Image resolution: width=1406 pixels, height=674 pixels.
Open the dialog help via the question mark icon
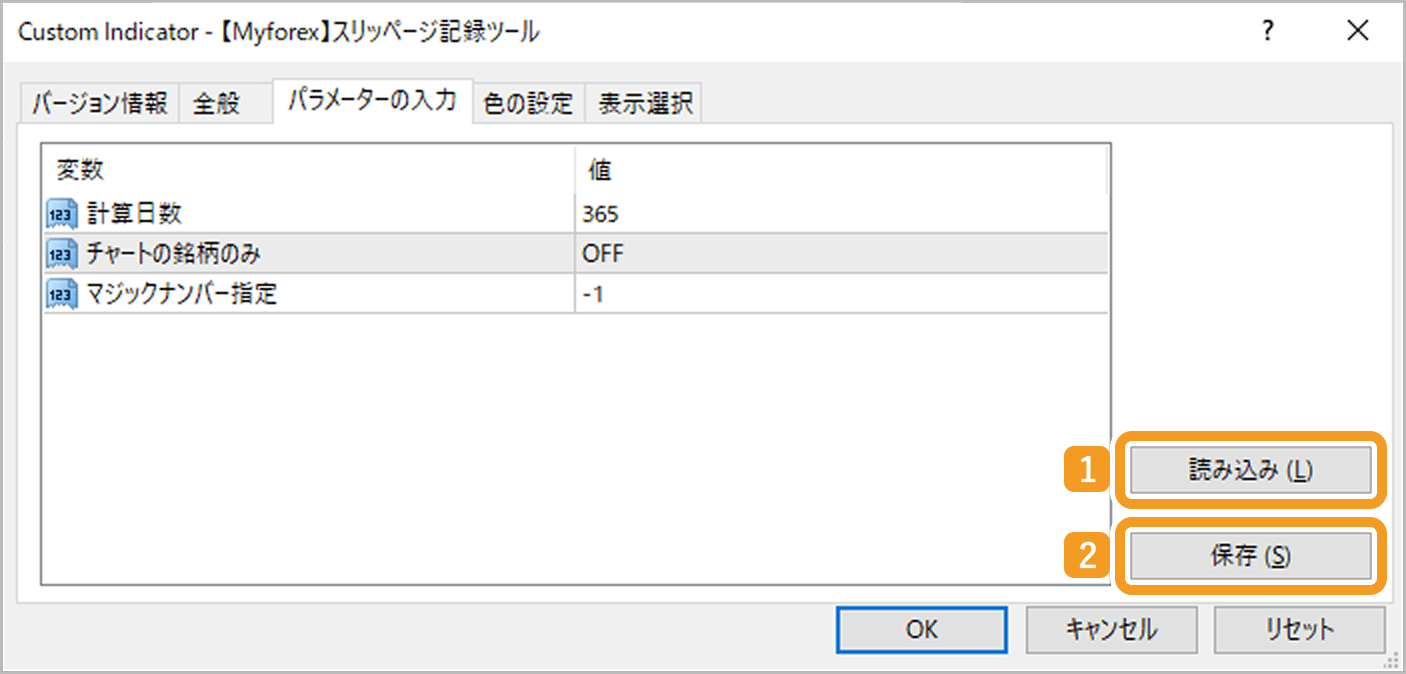(x=1267, y=32)
